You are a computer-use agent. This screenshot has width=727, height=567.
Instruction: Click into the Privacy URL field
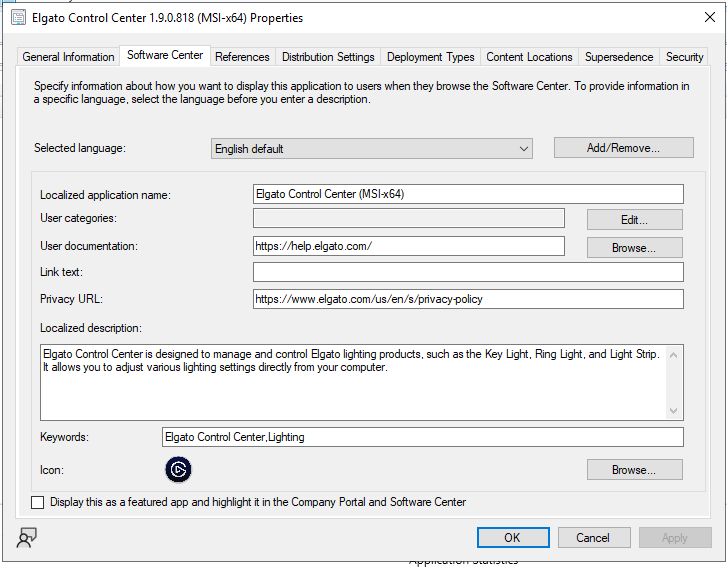point(468,299)
